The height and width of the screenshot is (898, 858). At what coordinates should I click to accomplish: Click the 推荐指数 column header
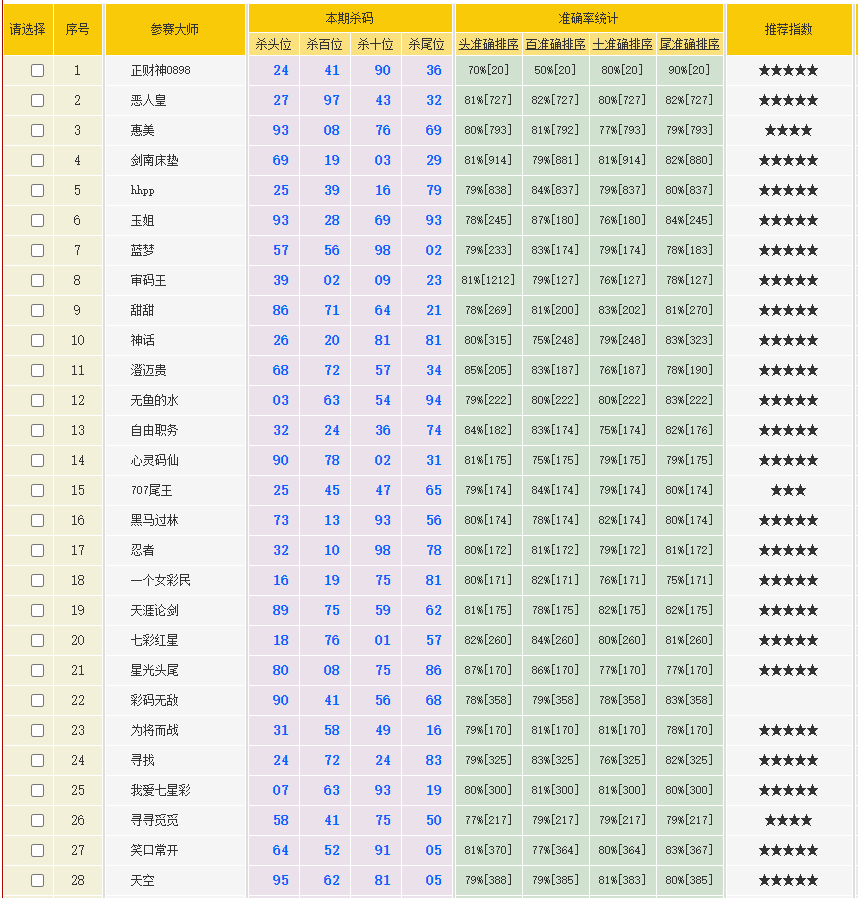tap(788, 30)
